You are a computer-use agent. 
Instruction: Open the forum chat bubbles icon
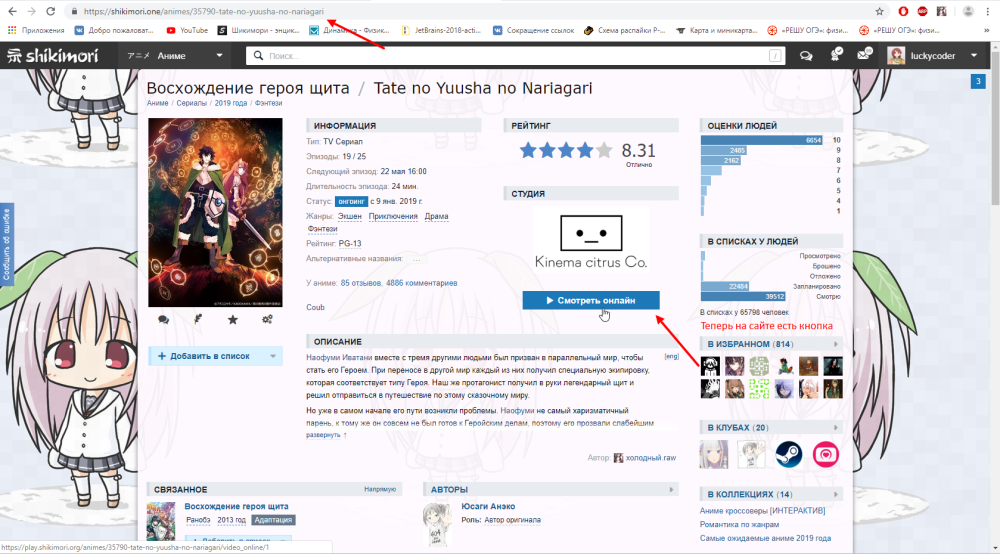806,56
